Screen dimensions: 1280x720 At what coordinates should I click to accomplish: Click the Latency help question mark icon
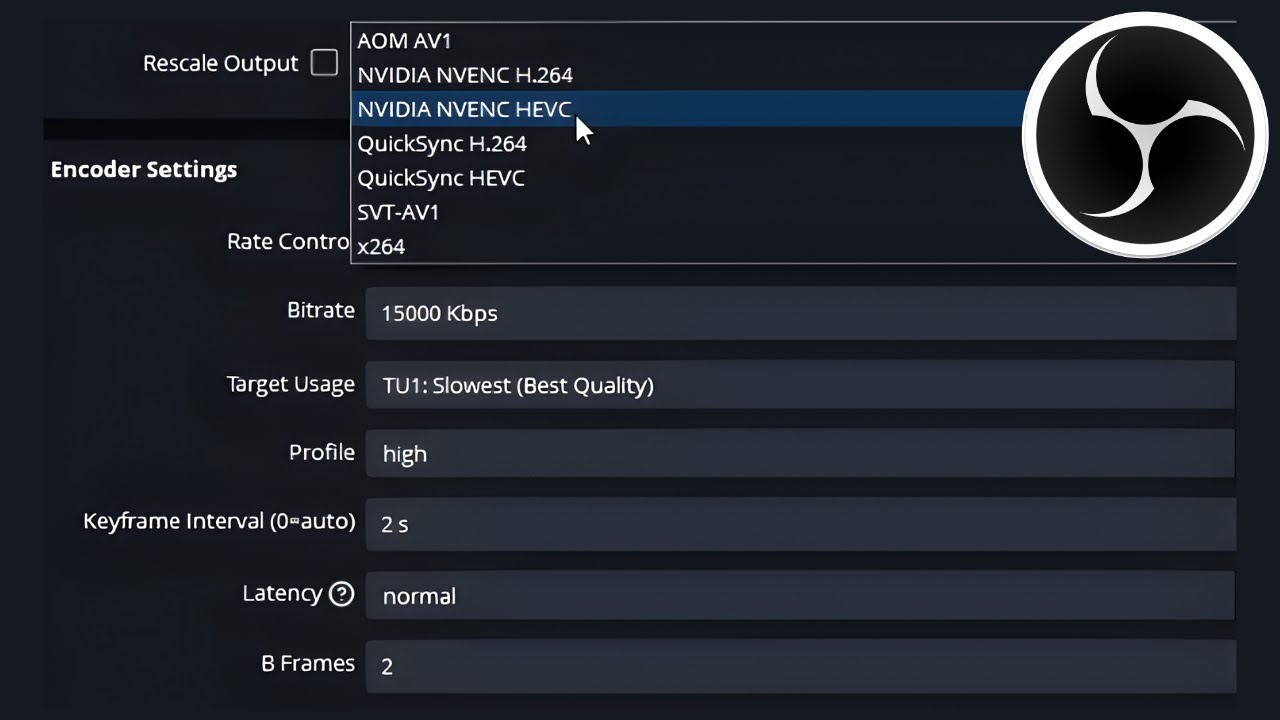[341, 594]
